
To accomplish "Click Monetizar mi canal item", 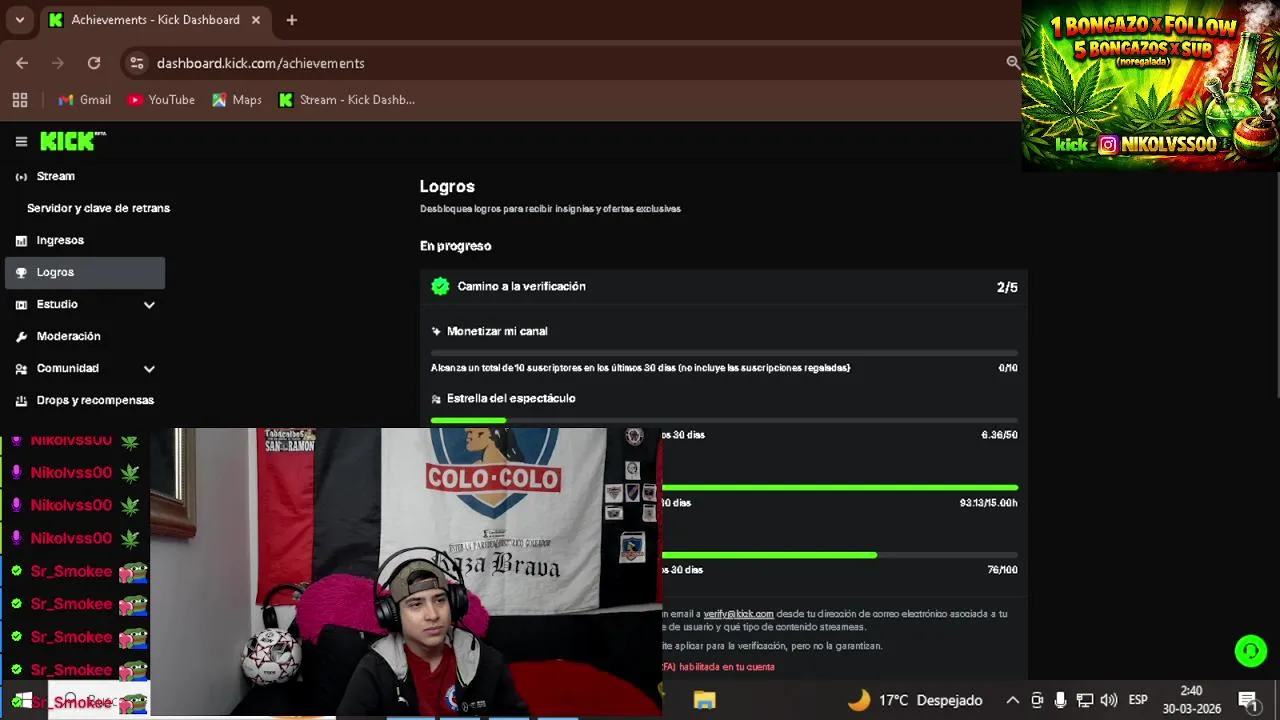I will [497, 331].
